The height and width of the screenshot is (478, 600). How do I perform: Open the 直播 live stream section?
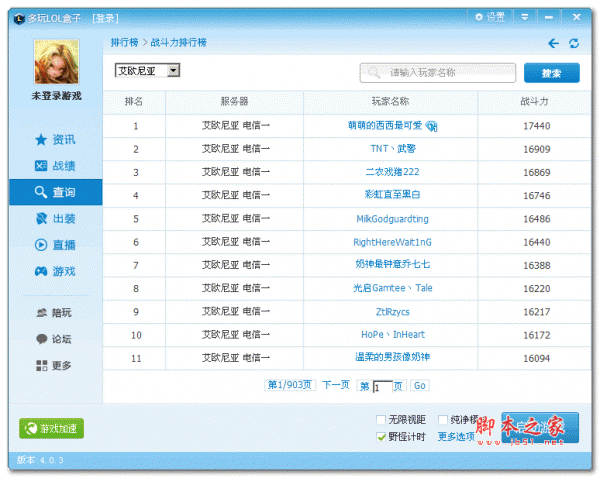pyautogui.click(x=55, y=245)
